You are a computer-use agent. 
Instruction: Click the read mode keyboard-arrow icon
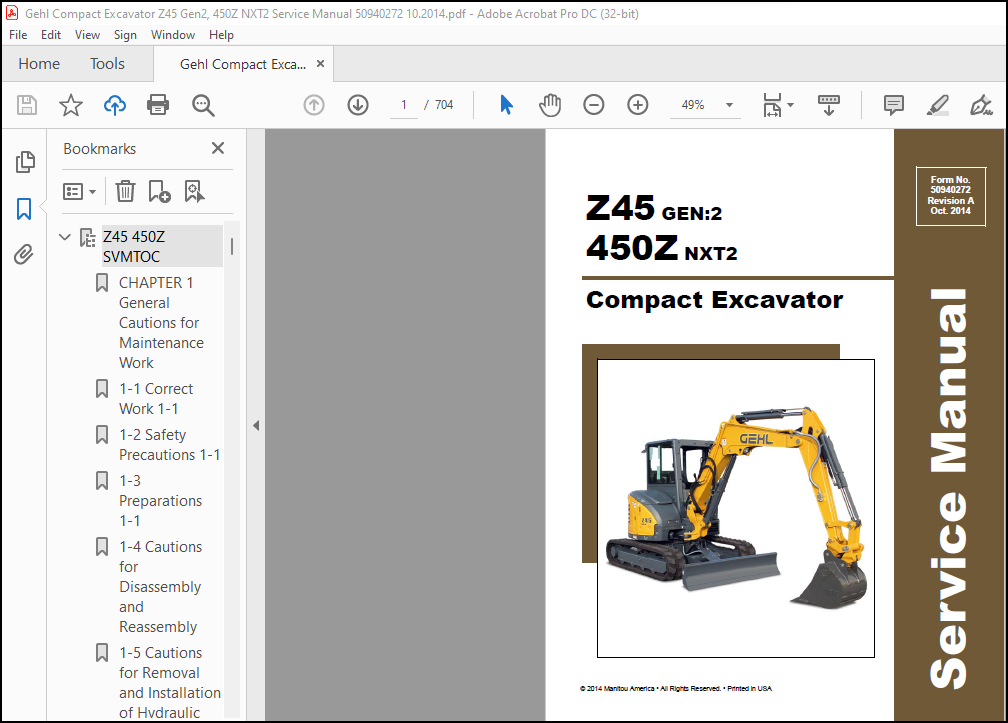click(829, 105)
